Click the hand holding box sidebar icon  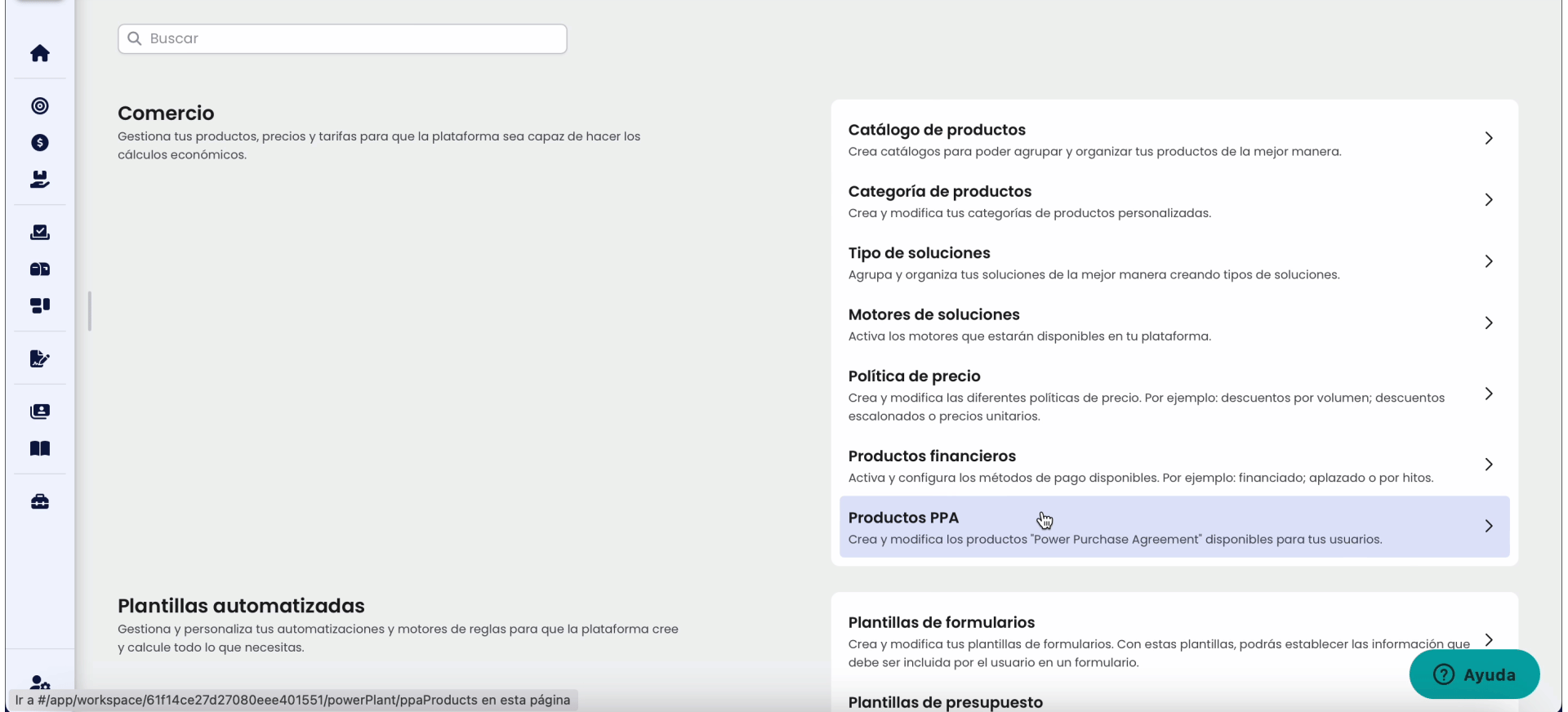click(40, 180)
